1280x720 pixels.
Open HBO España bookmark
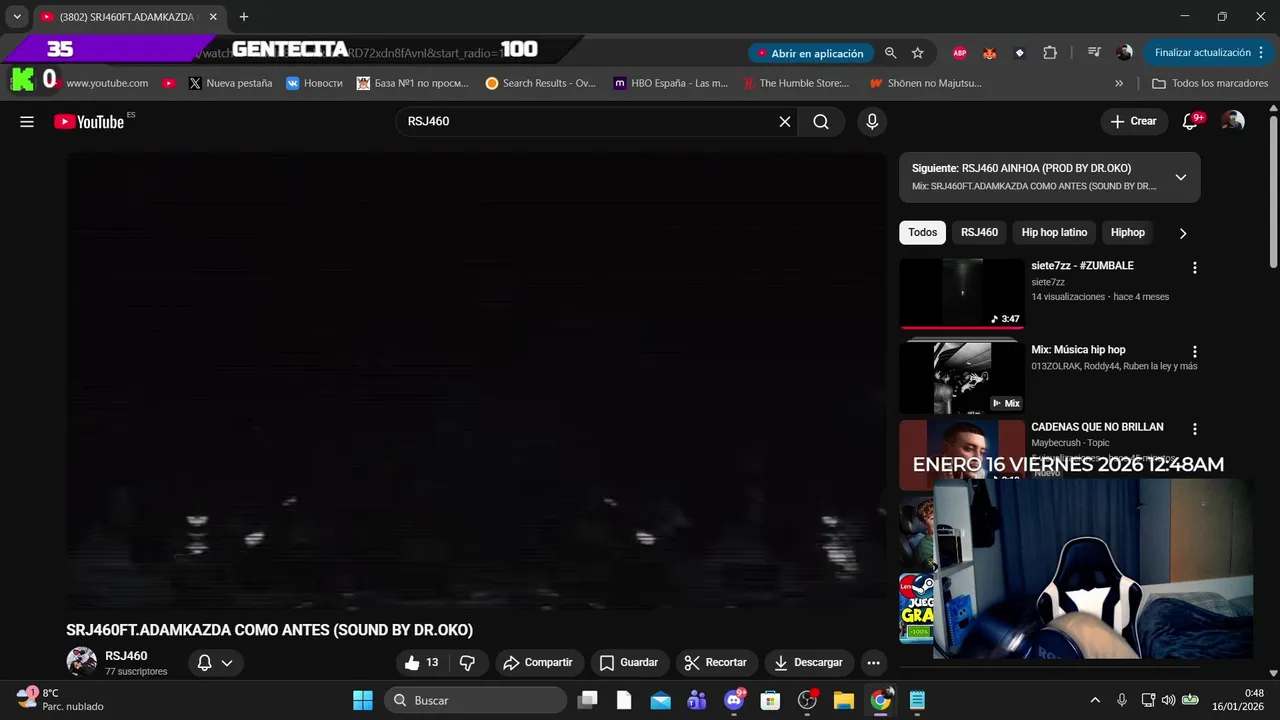[670, 83]
